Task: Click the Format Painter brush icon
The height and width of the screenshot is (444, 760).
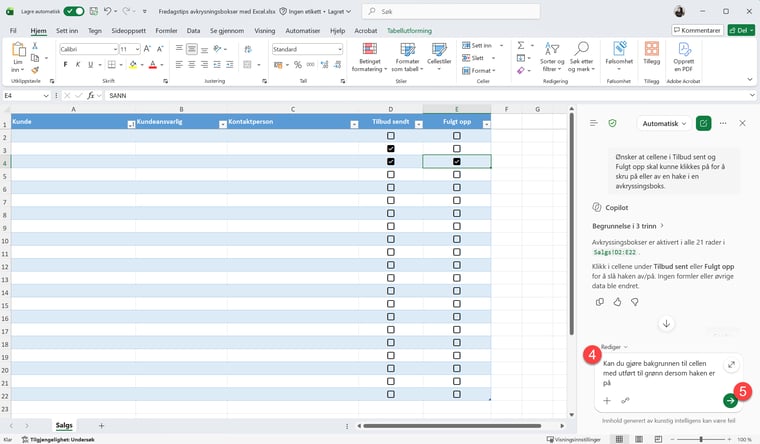Action: point(35,70)
